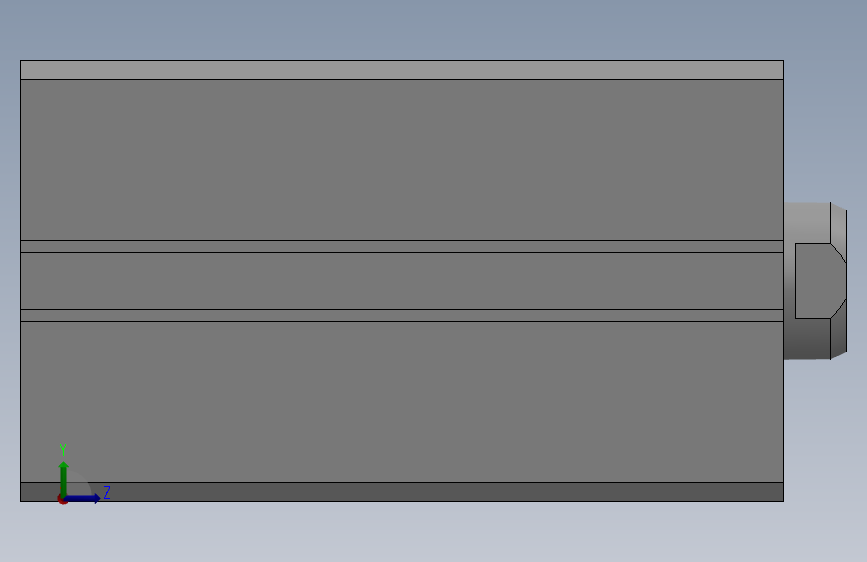Click the green Y label above the triad
Image resolution: width=867 pixels, height=562 pixels.
tap(63, 449)
